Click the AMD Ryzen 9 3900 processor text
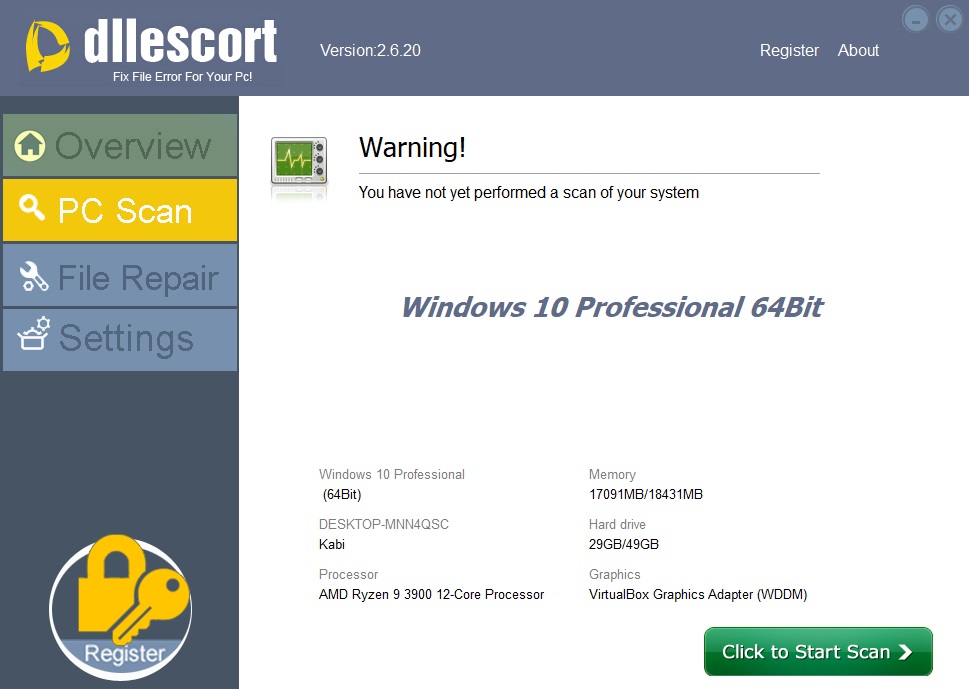This screenshot has width=969, height=689. [431, 594]
